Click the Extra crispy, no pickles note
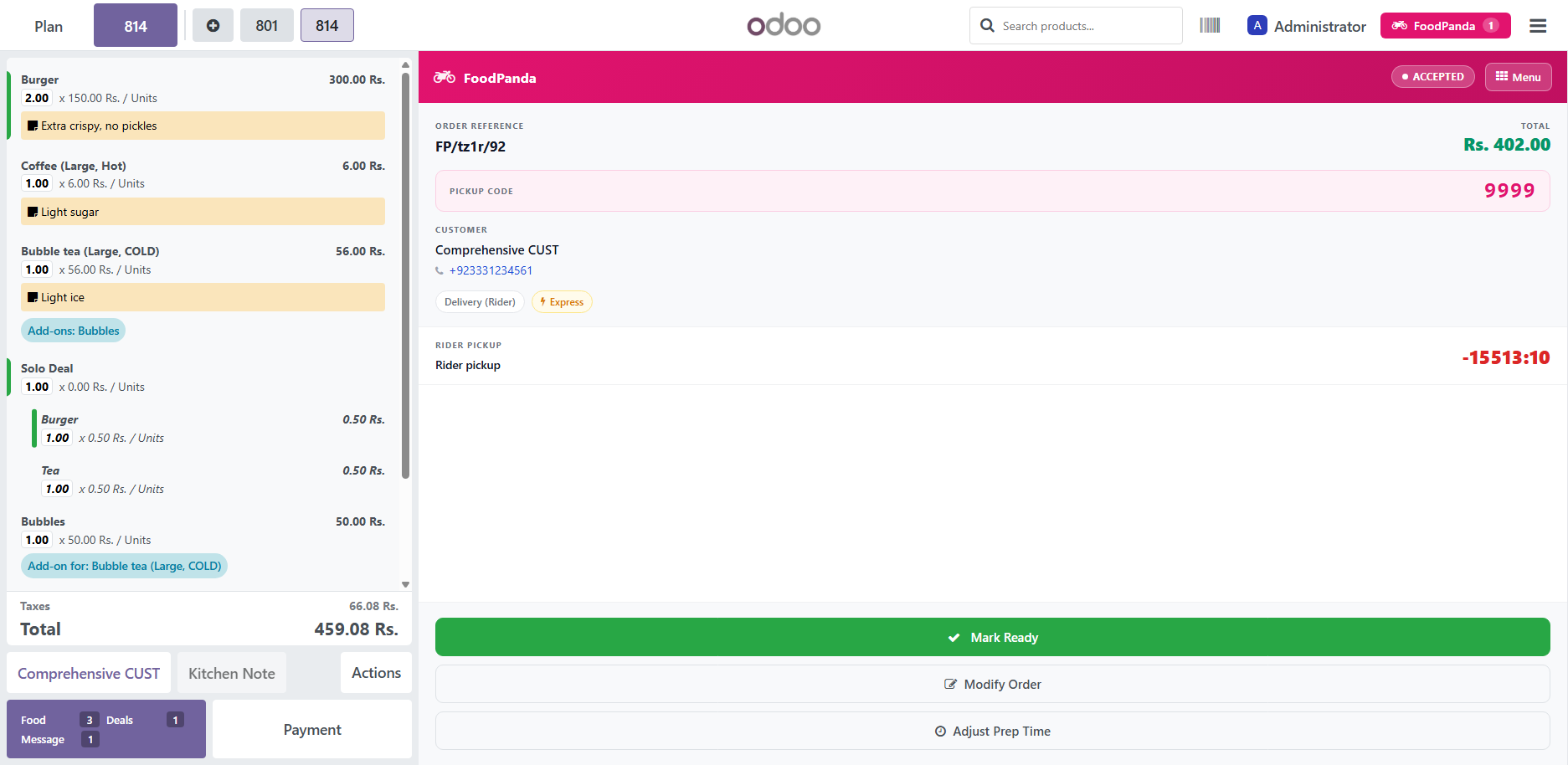This screenshot has height=765, width=1568. click(x=203, y=126)
